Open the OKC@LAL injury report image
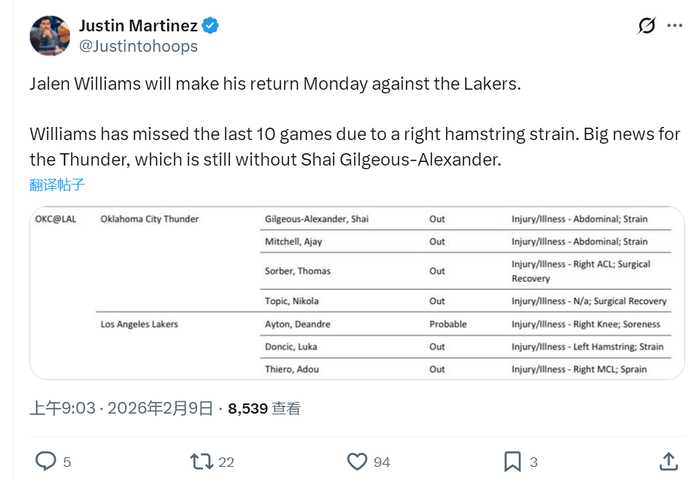The height and width of the screenshot is (480, 700). tap(357, 292)
